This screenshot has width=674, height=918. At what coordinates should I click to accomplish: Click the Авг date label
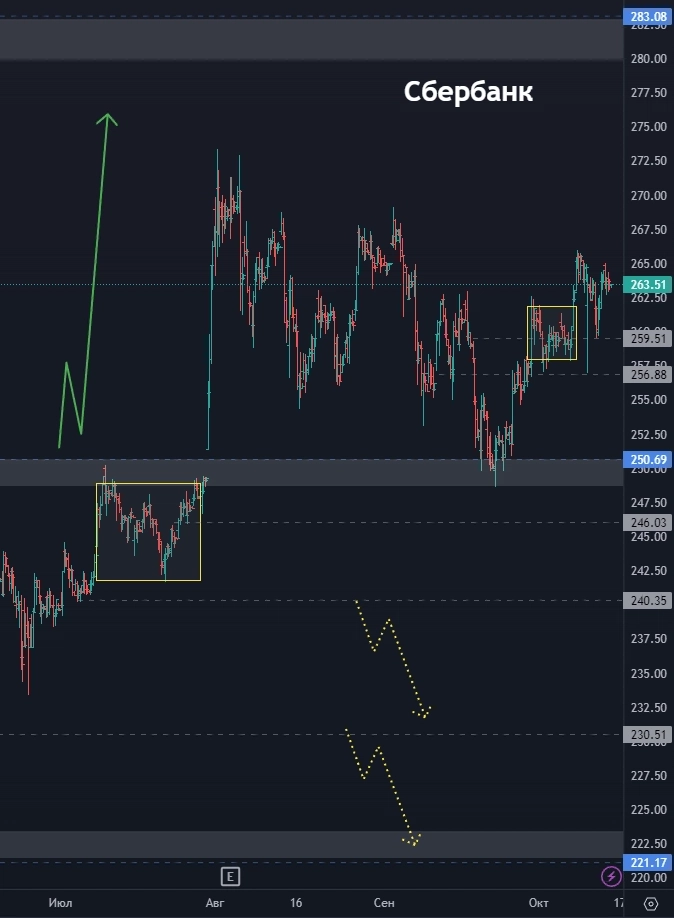coord(215,903)
